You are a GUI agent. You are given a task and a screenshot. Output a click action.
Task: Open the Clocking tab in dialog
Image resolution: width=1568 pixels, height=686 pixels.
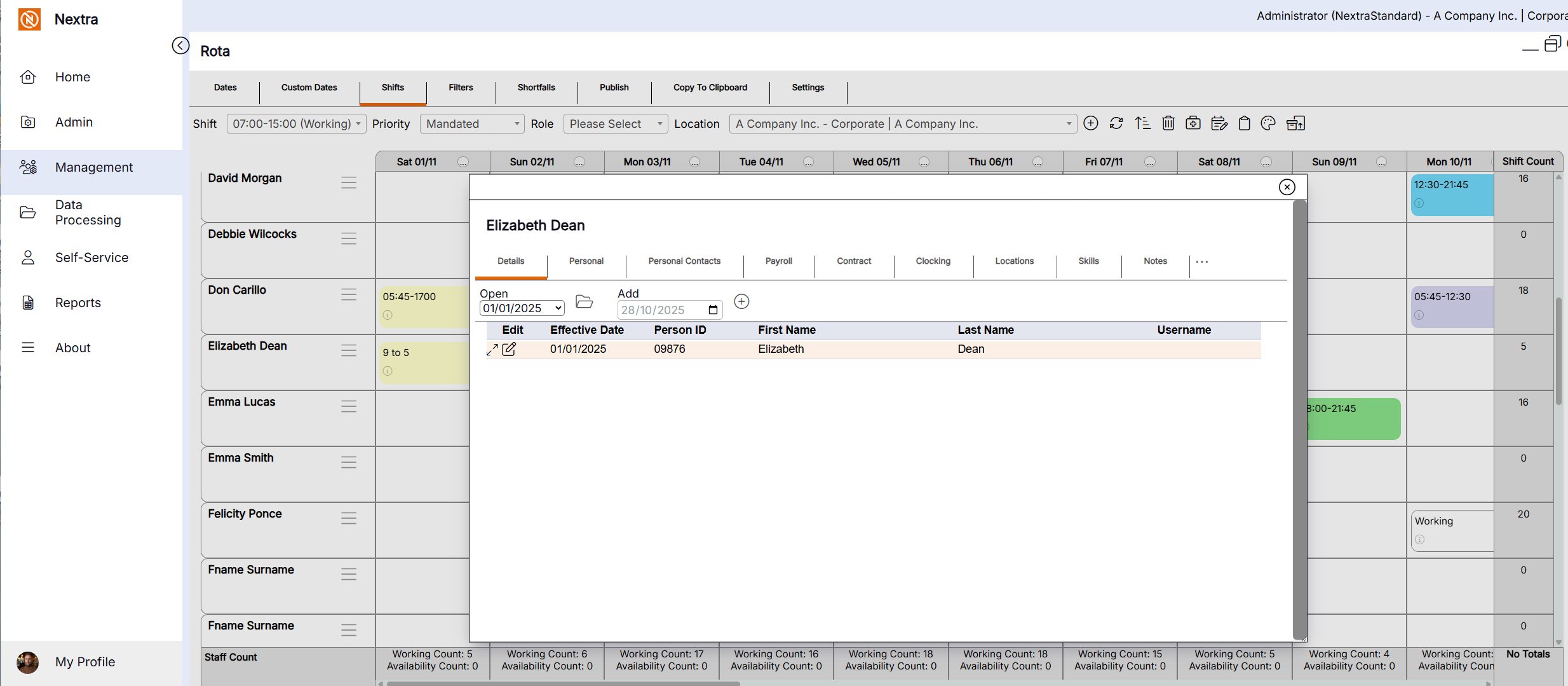[x=933, y=261]
